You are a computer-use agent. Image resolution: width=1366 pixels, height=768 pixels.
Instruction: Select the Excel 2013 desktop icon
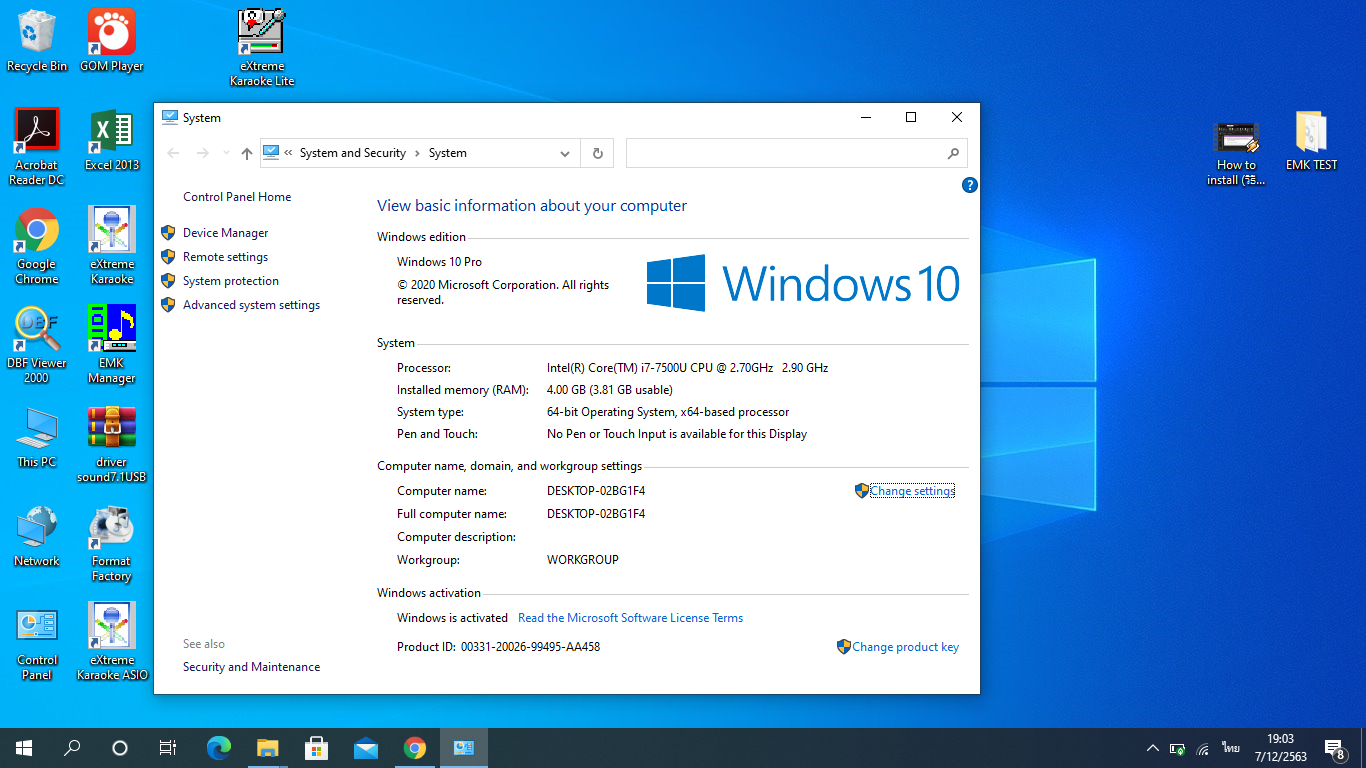(112, 140)
